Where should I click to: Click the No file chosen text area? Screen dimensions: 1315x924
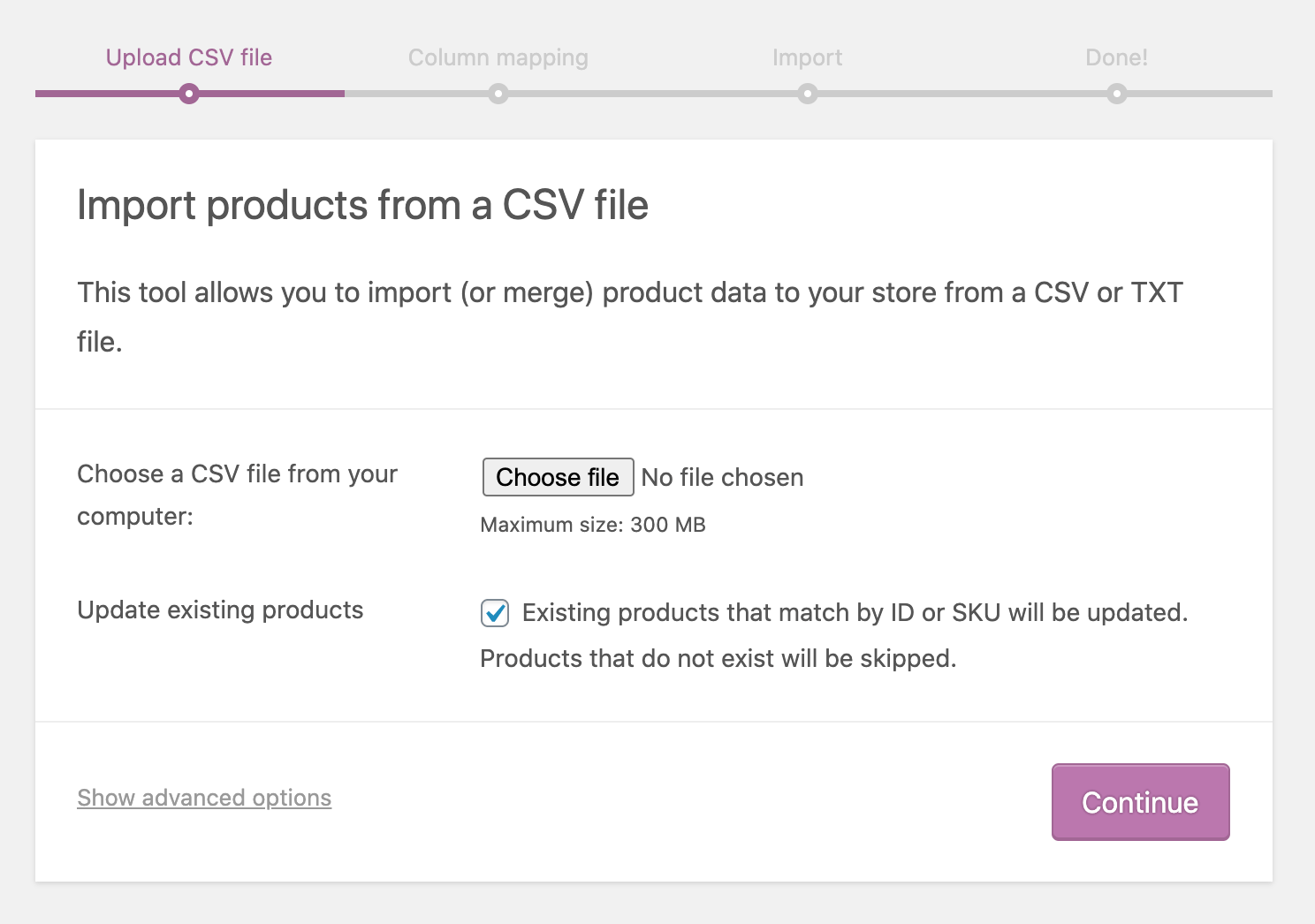click(721, 477)
